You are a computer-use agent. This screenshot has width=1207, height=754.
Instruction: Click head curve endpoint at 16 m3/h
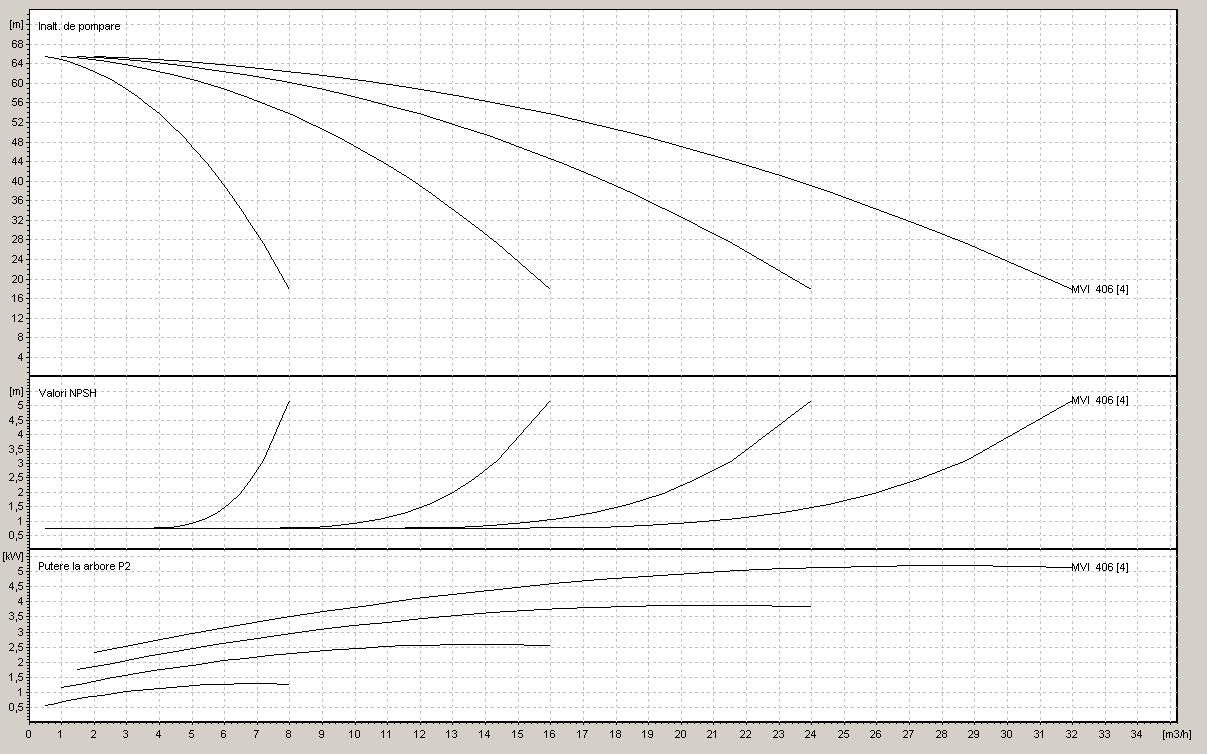click(x=550, y=289)
